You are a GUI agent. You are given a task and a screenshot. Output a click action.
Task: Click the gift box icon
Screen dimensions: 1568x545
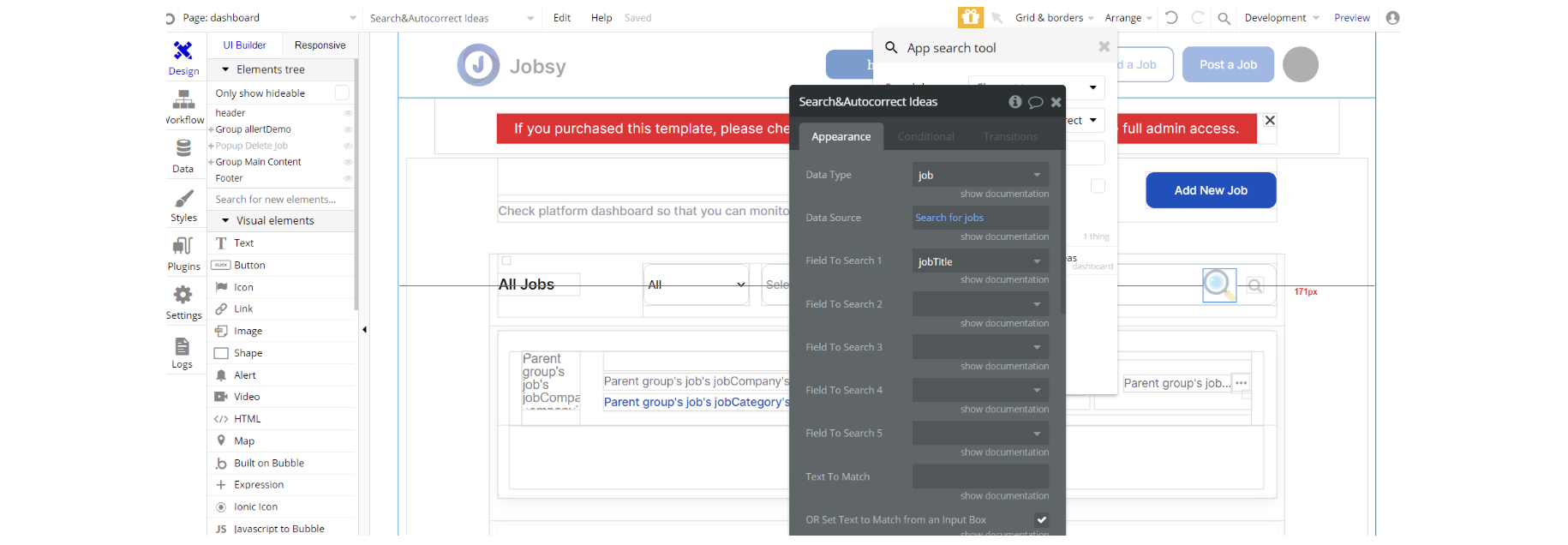pos(970,17)
